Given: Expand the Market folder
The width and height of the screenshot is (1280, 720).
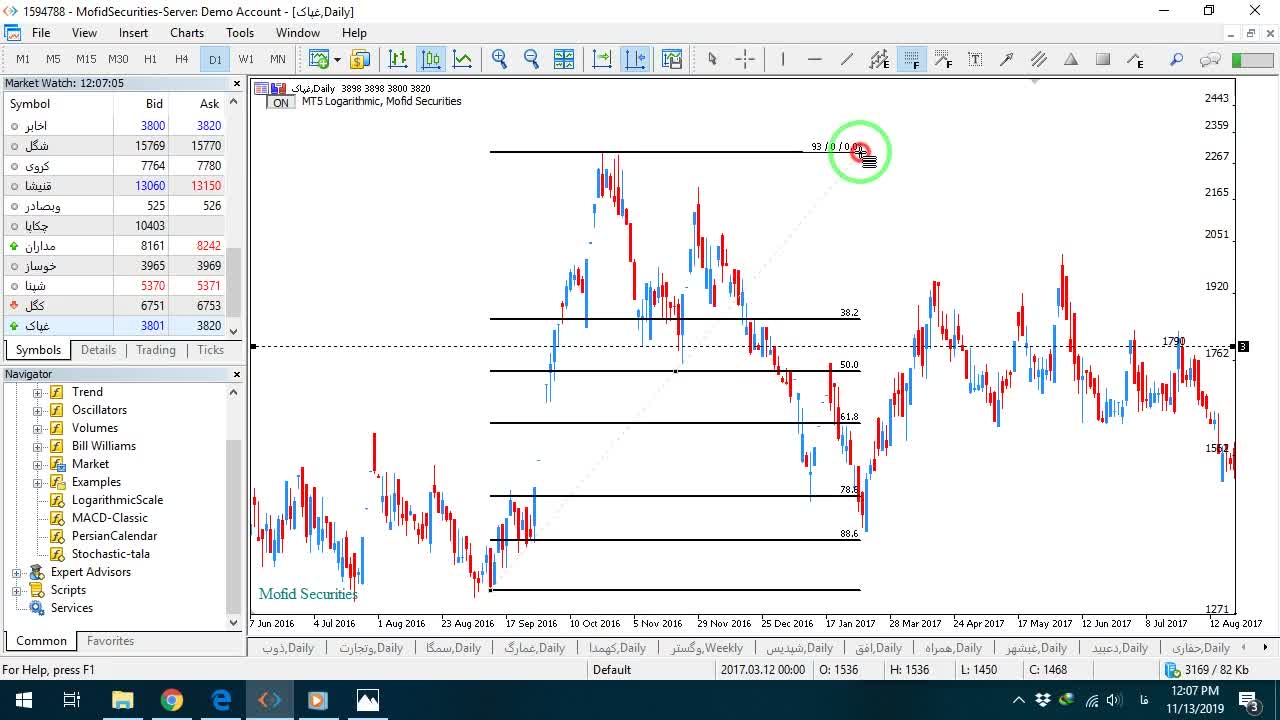Looking at the screenshot, I should tap(38, 464).
